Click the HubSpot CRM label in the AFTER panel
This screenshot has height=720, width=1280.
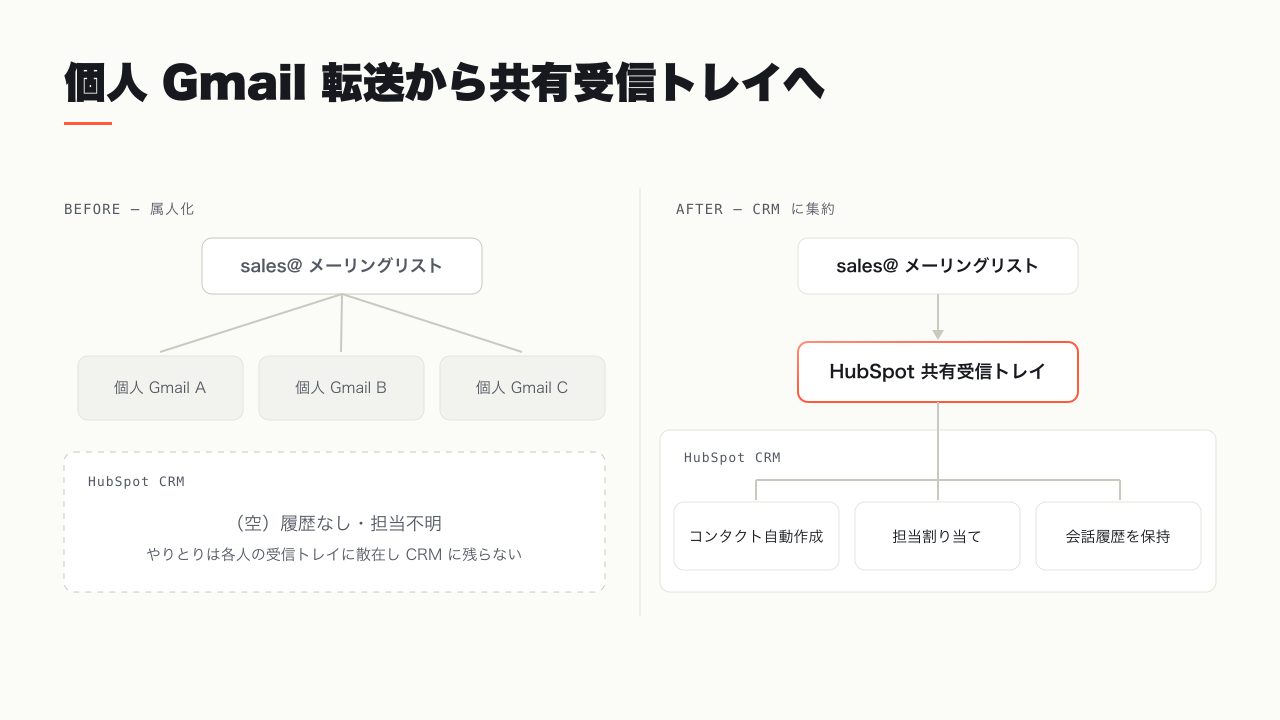[732, 458]
